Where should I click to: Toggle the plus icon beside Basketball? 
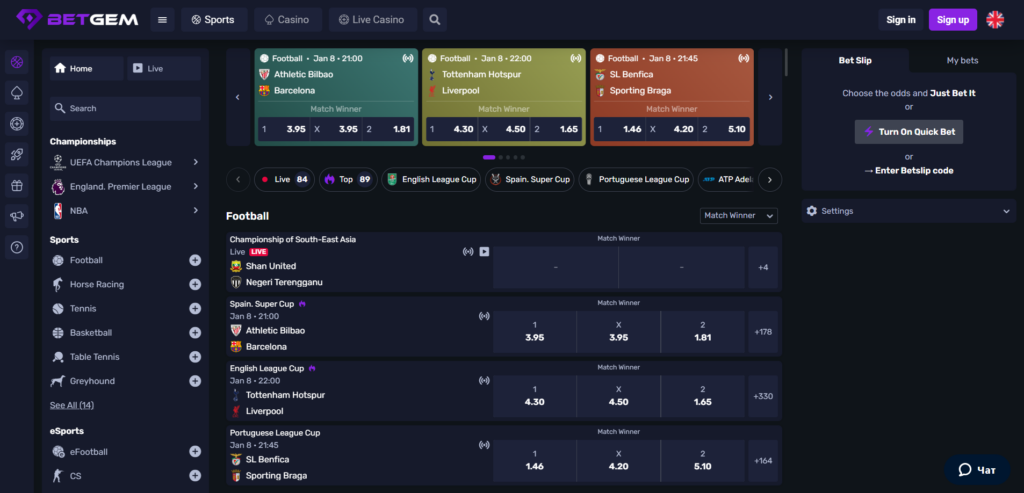[x=195, y=333]
